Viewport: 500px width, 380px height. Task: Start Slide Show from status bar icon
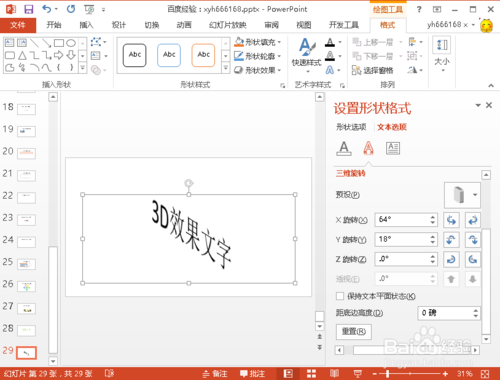(x=358, y=374)
